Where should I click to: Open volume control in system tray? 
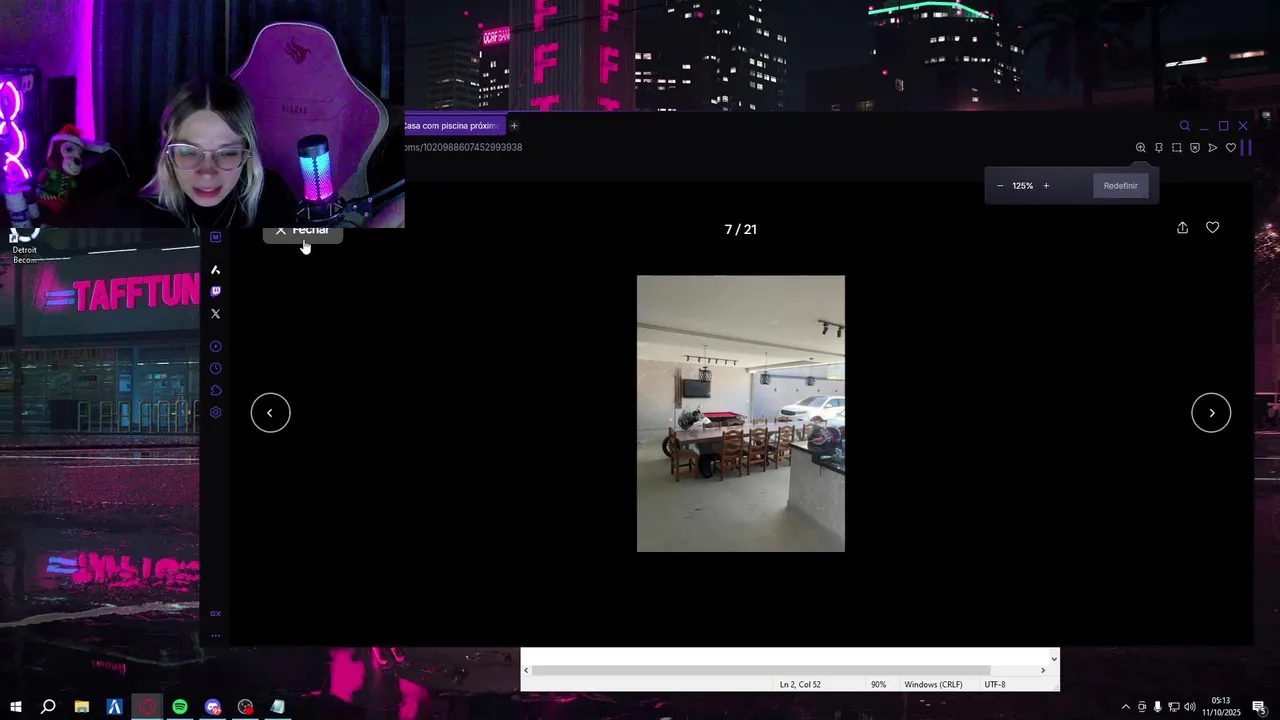1190,707
